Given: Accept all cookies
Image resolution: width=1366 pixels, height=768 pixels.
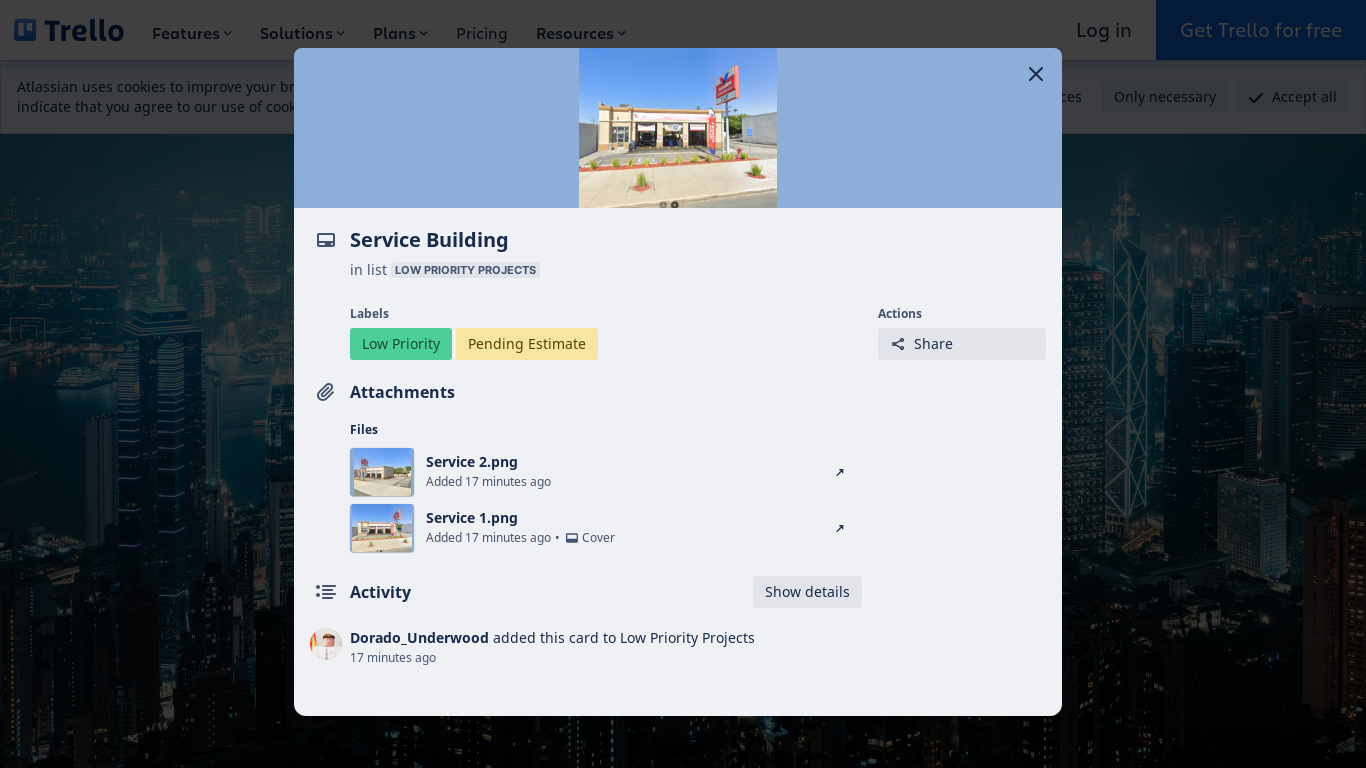Looking at the screenshot, I should (1292, 97).
